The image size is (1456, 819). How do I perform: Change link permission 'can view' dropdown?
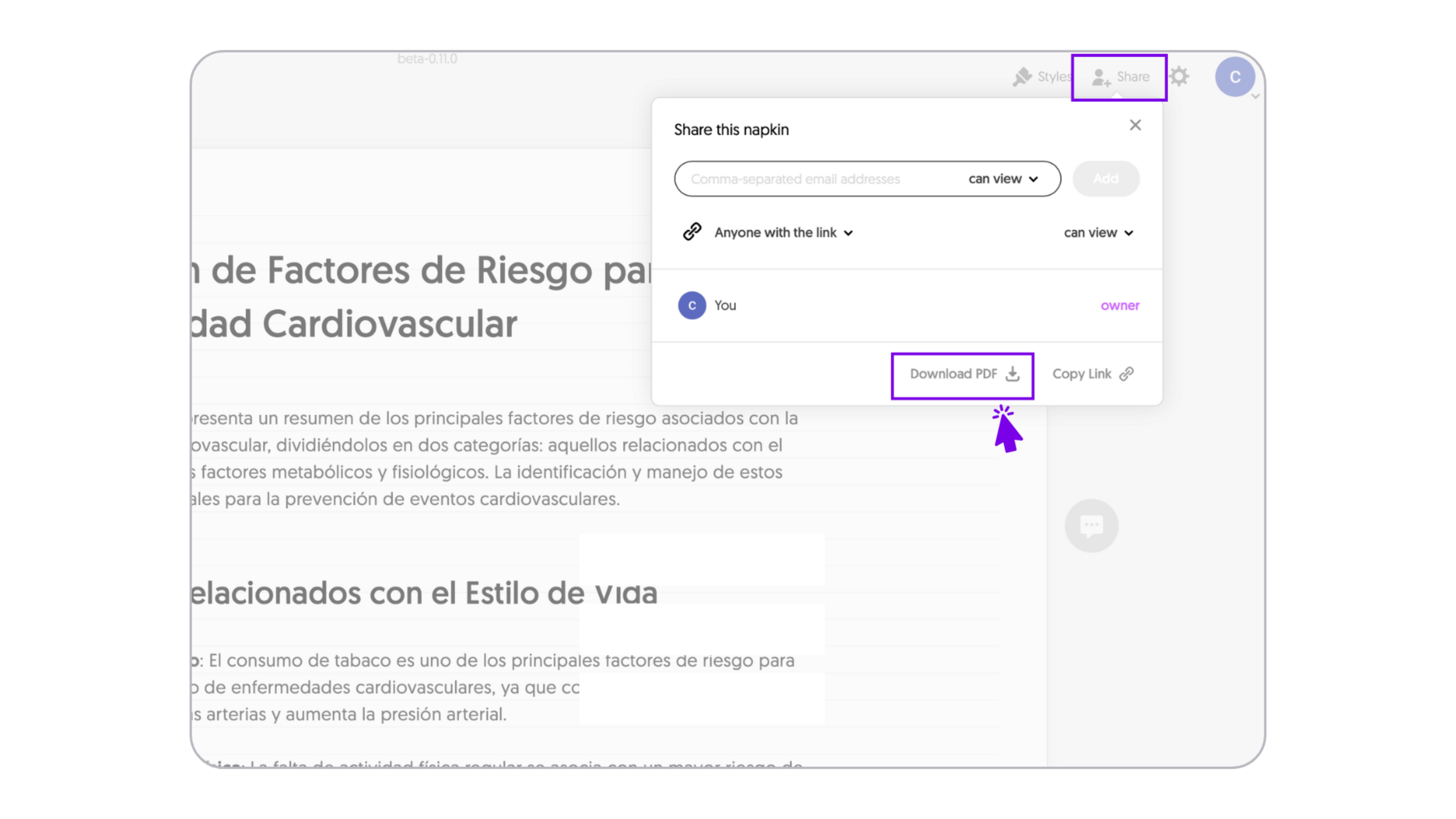tap(1098, 233)
